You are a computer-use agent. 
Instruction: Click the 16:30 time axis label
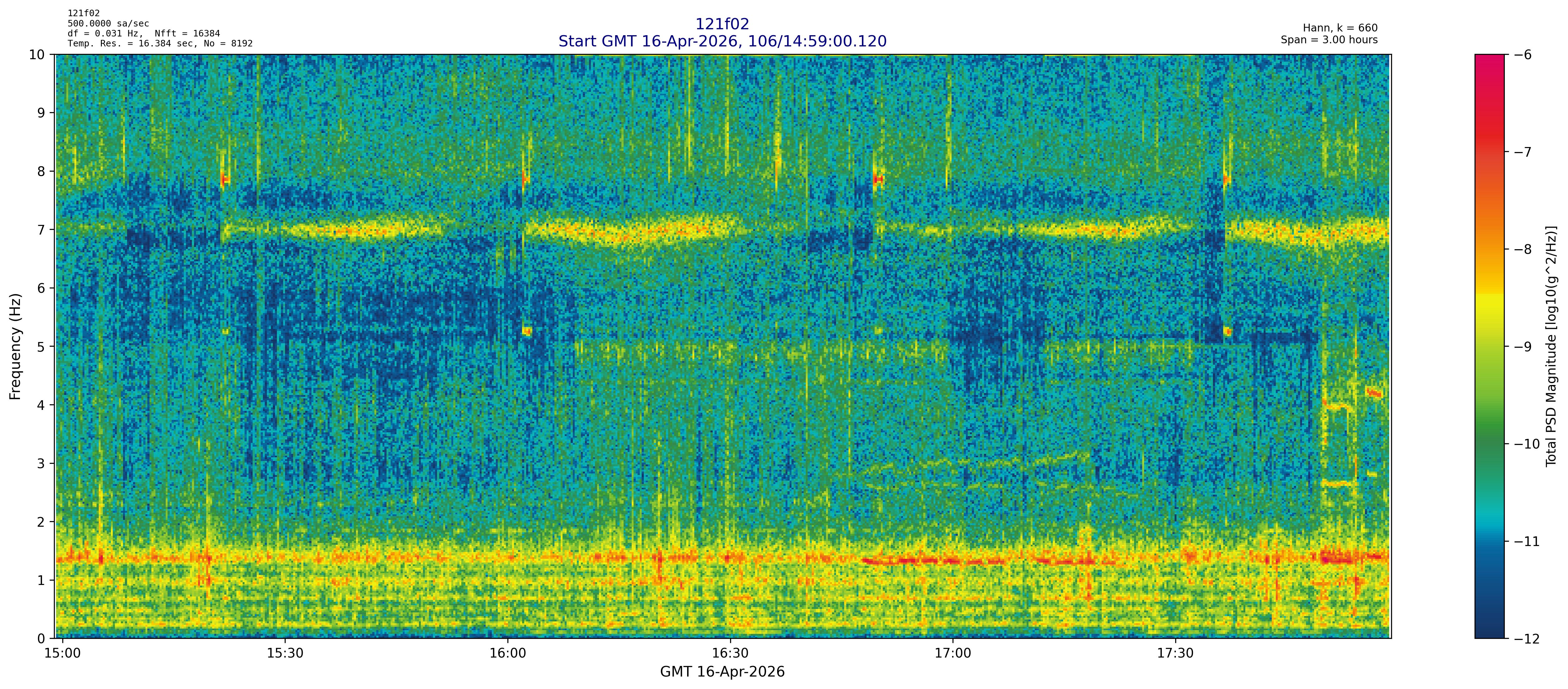(x=730, y=653)
